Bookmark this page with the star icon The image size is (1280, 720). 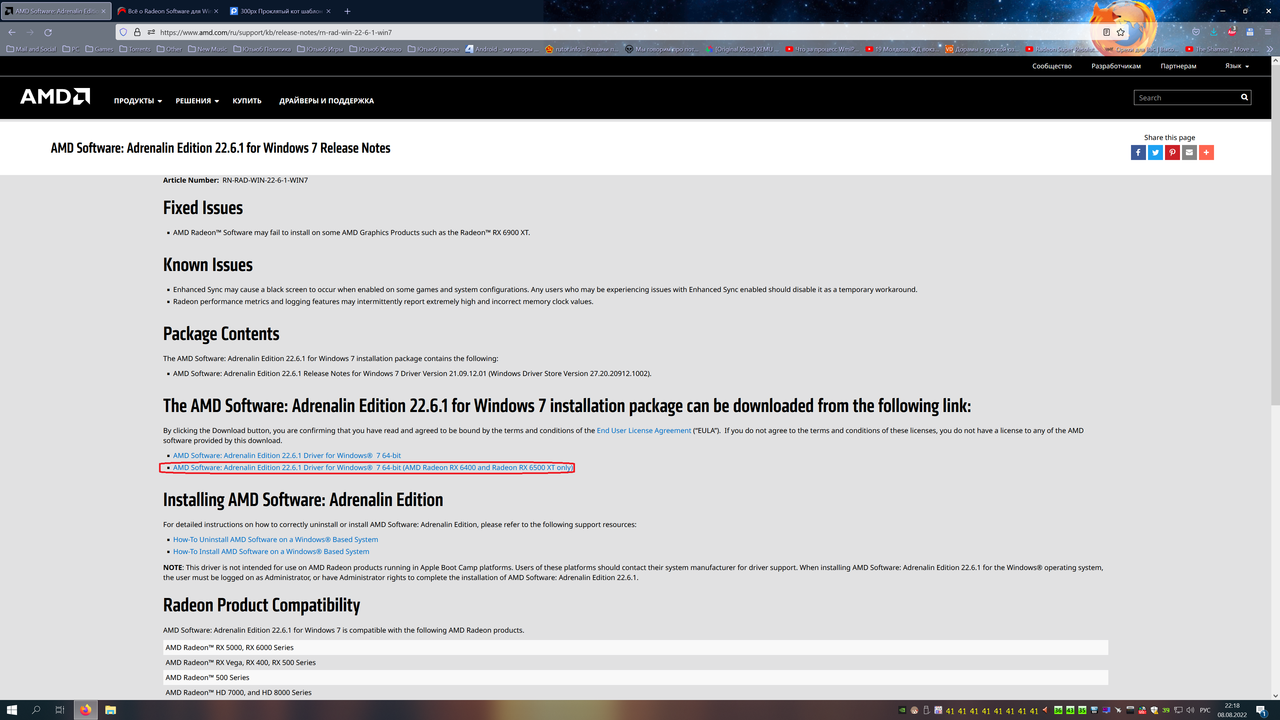(x=1121, y=32)
